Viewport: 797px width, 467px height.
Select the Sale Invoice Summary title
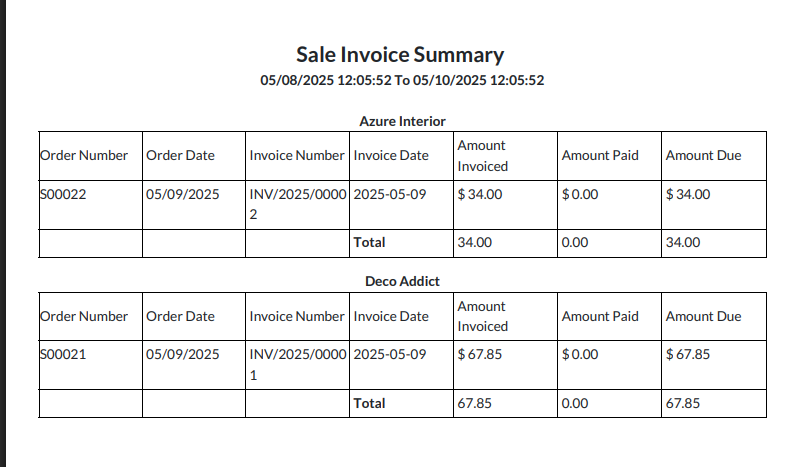pos(400,55)
